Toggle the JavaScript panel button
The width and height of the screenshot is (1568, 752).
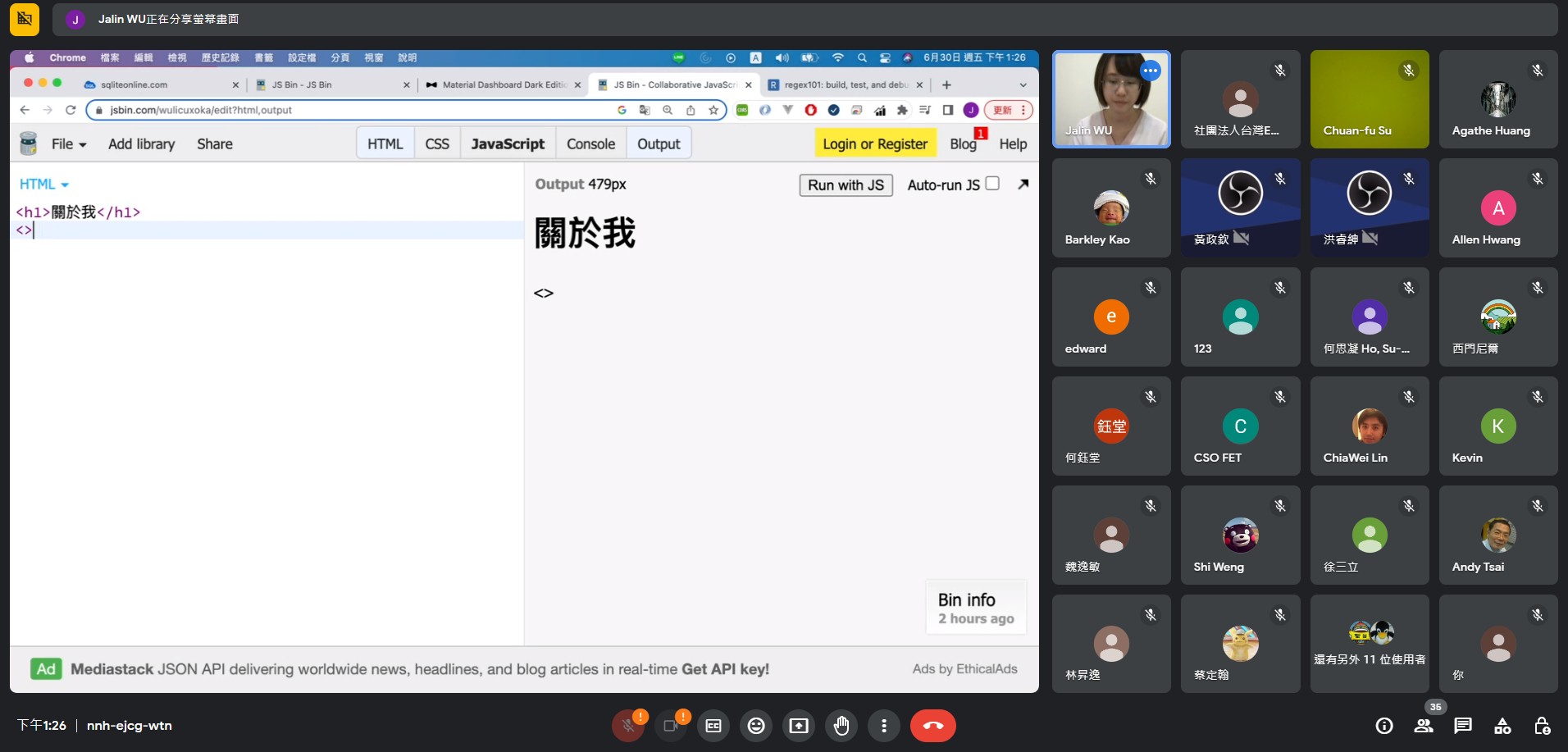point(508,144)
